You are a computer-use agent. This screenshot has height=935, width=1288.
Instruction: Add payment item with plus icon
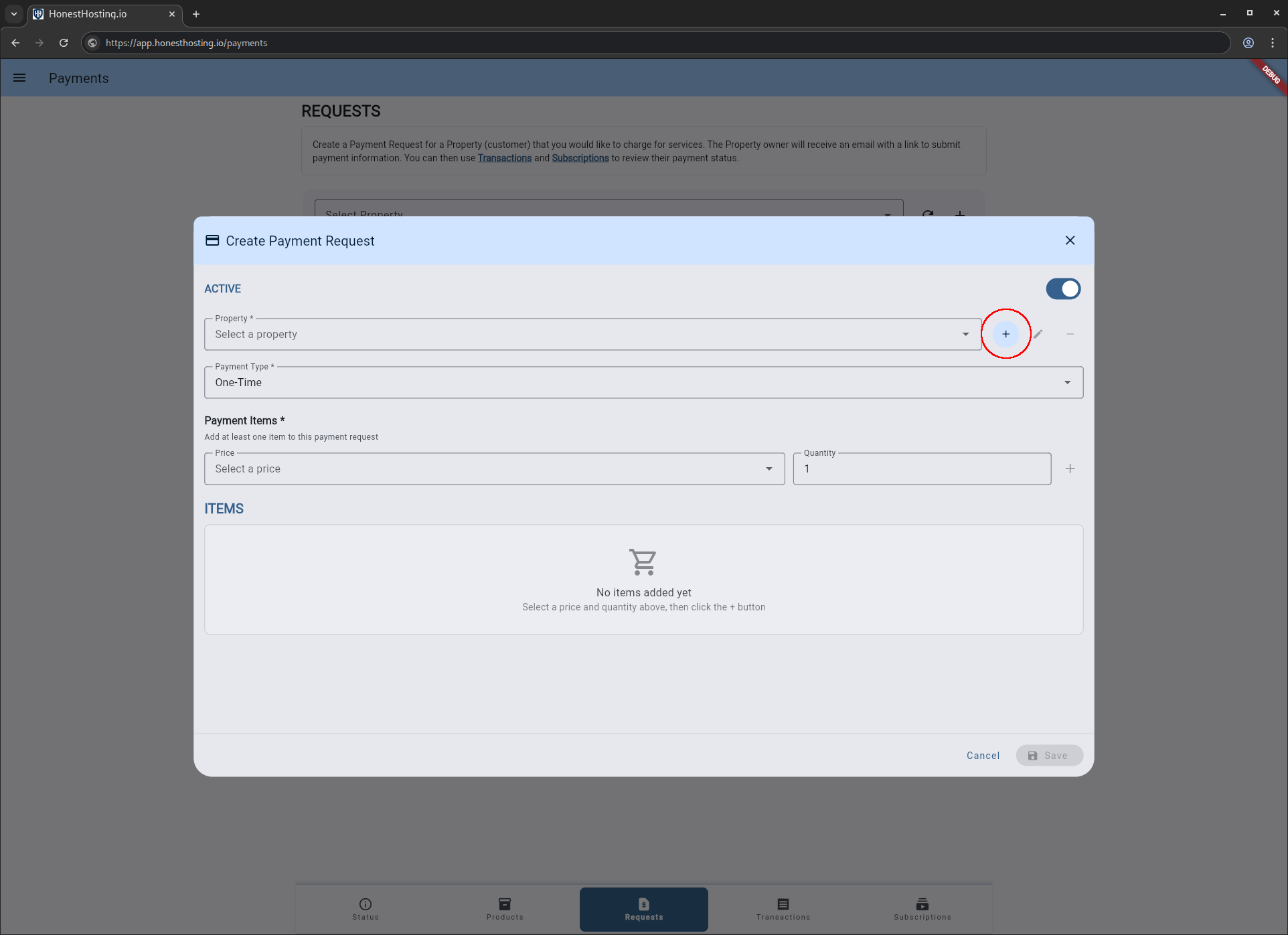click(x=1070, y=469)
